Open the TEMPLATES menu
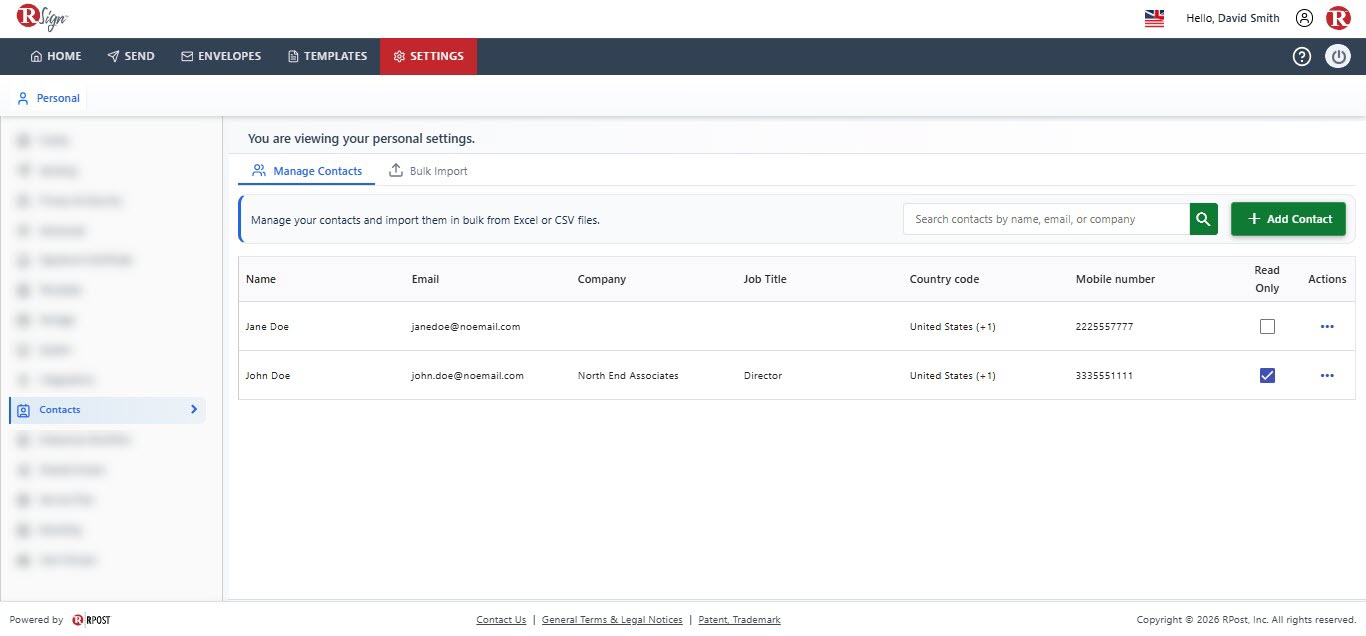The height and width of the screenshot is (636, 1366). click(x=327, y=56)
